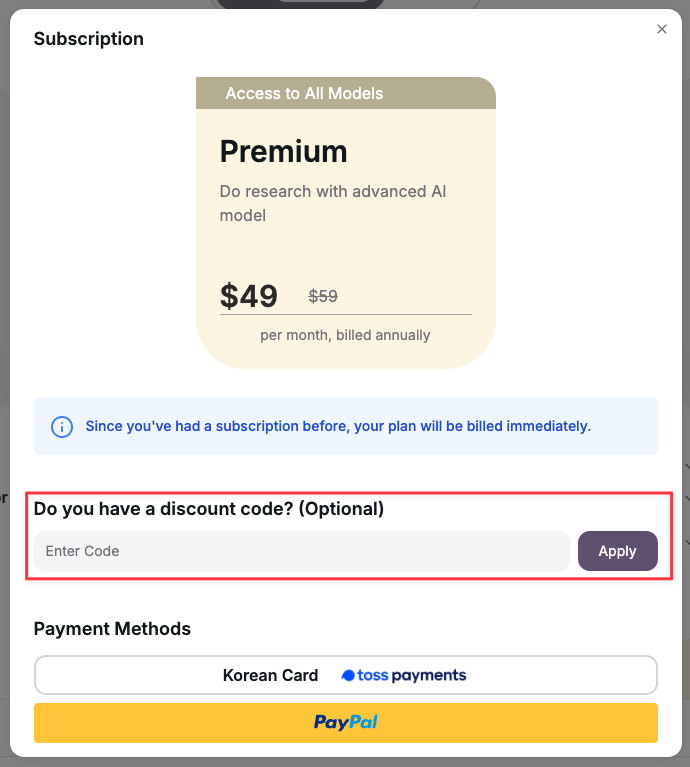Click the crossed-out $59 price
This screenshot has height=767, width=690.
tap(323, 296)
